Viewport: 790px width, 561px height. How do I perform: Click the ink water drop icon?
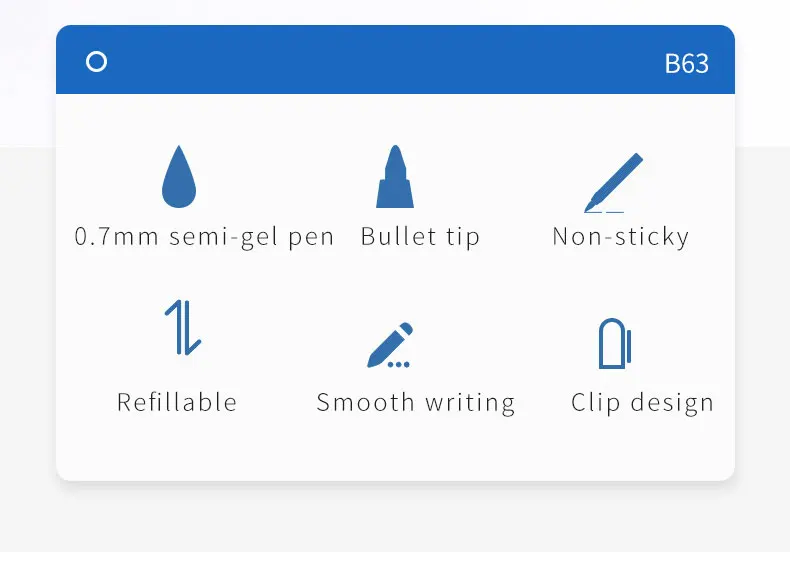tap(179, 176)
